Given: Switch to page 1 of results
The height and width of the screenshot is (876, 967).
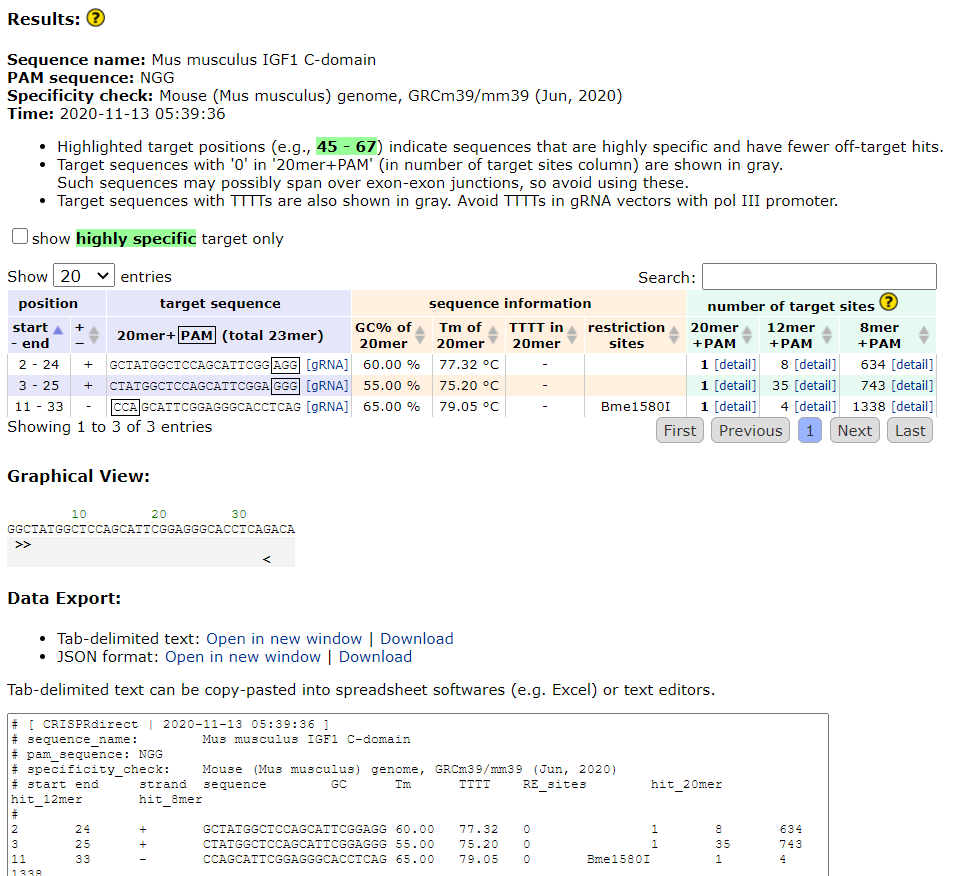Looking at the screenshot, I should pyautogui.click(x=810, y=430).
